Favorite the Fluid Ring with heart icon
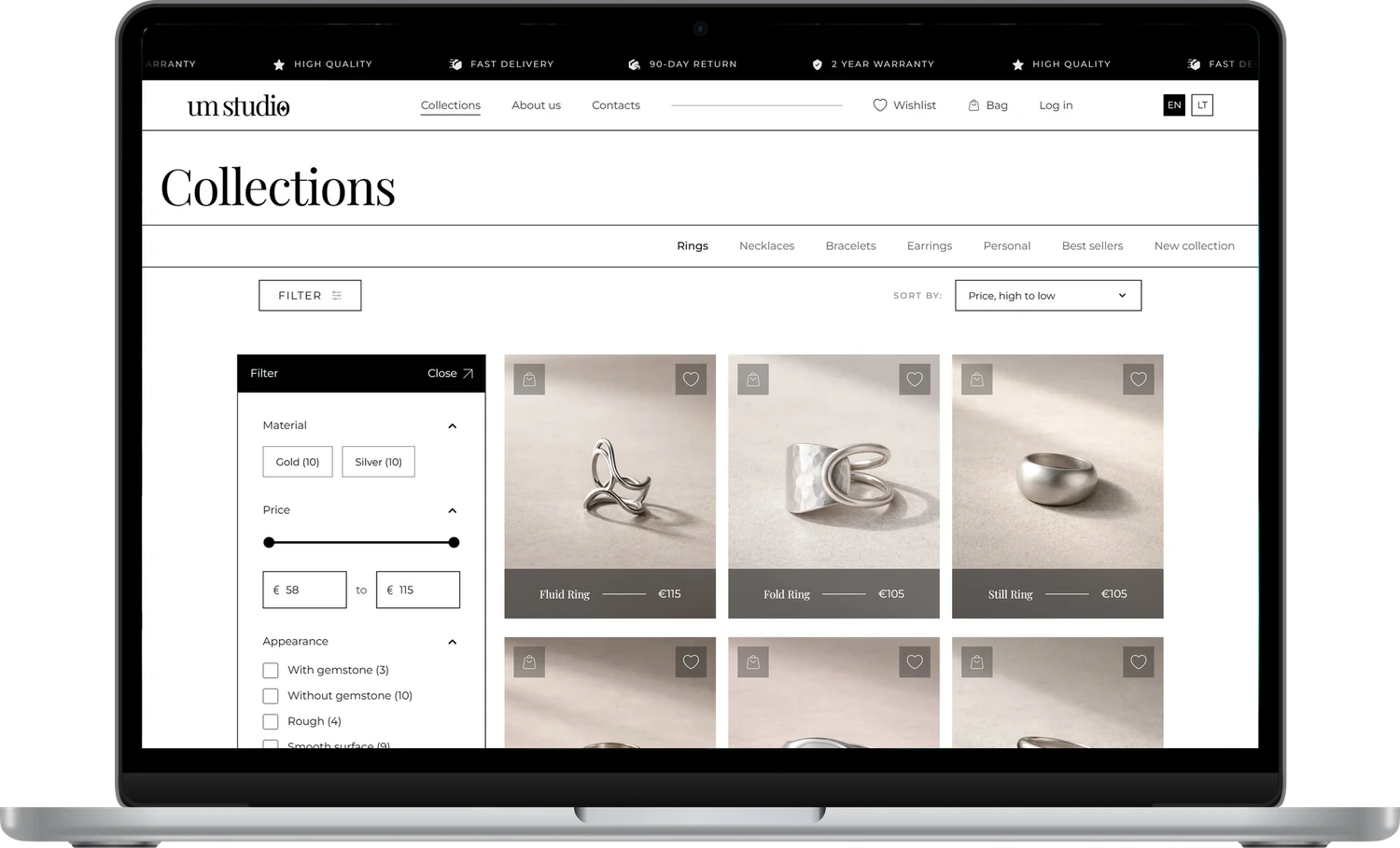 [x=691, y=379]
